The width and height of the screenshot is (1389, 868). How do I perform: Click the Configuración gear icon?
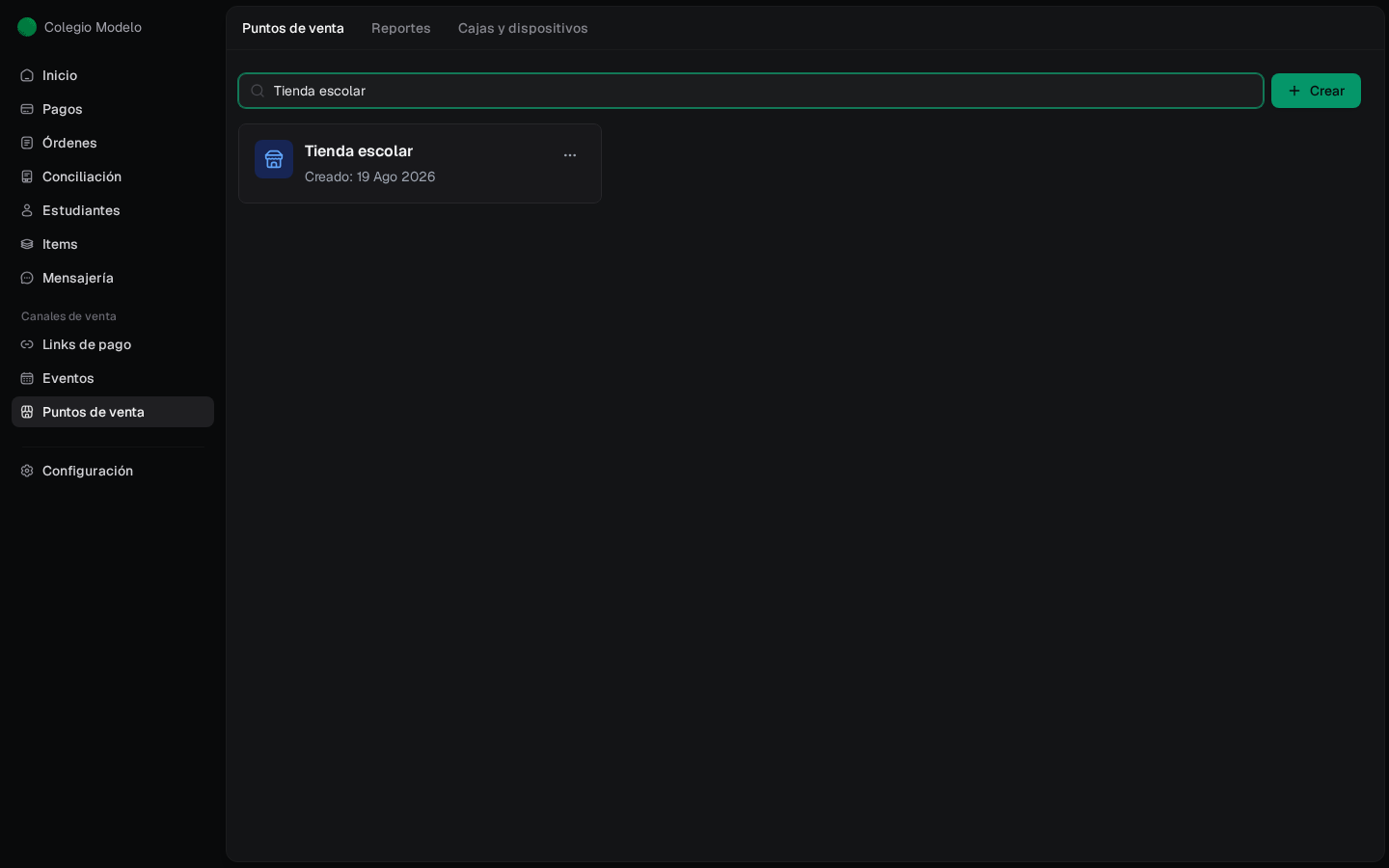point(27,471)
